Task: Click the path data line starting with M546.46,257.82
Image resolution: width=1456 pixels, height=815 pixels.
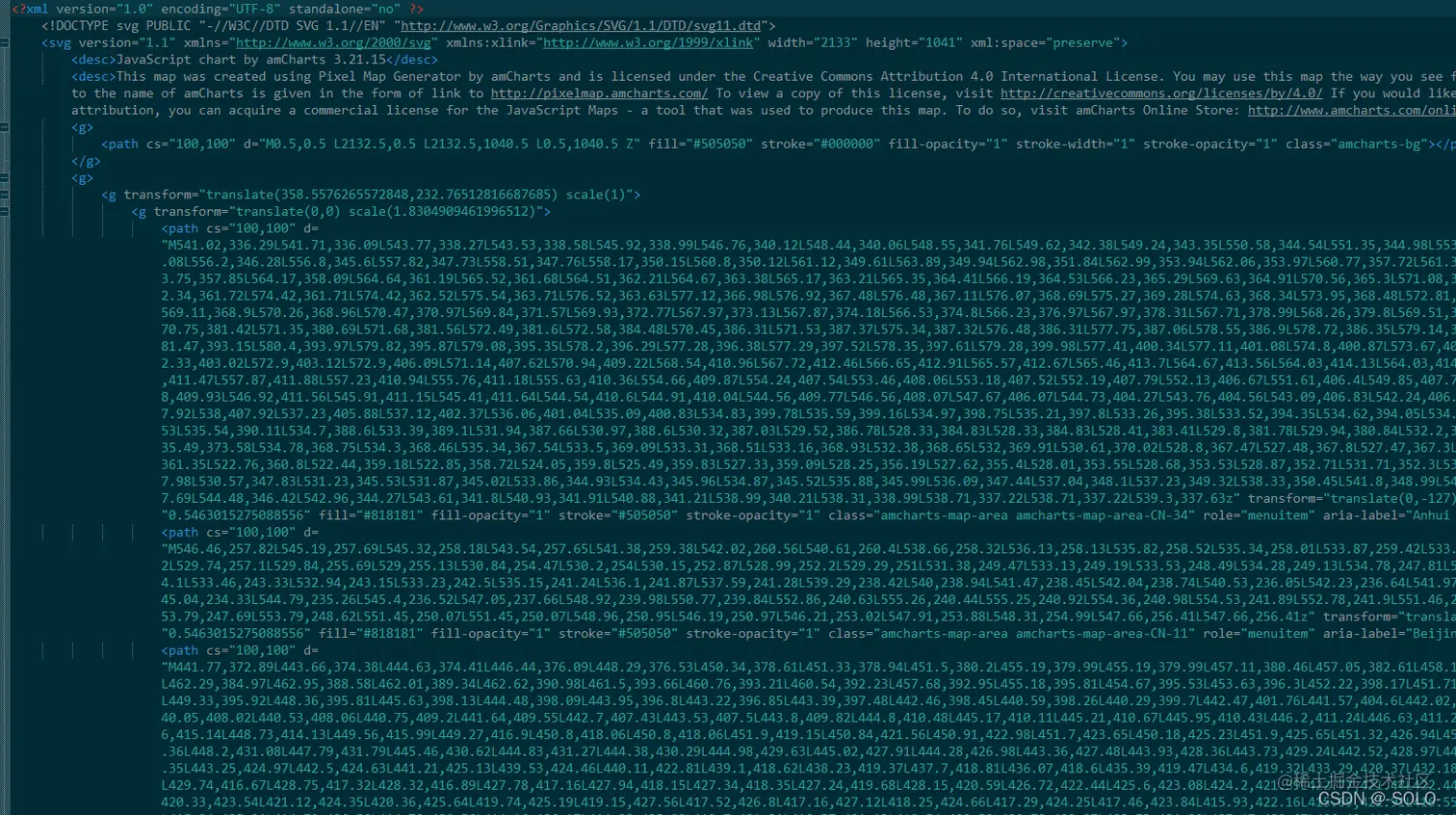Action: tap(809, 549)
